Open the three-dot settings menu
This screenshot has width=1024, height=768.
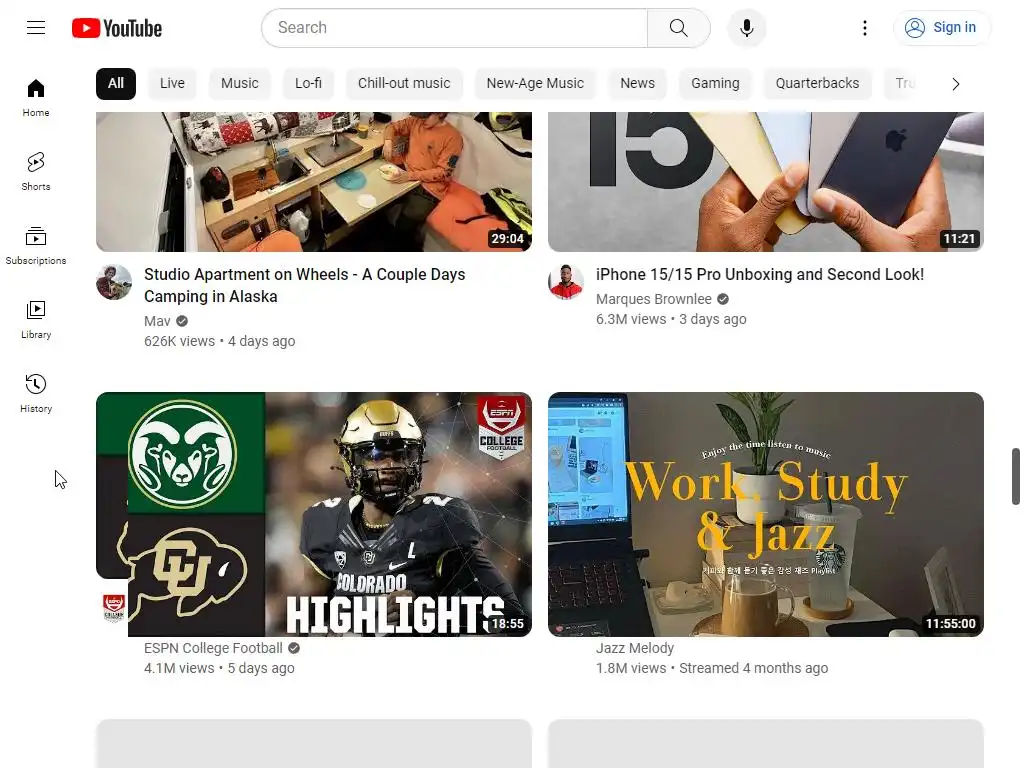(865, 28)
